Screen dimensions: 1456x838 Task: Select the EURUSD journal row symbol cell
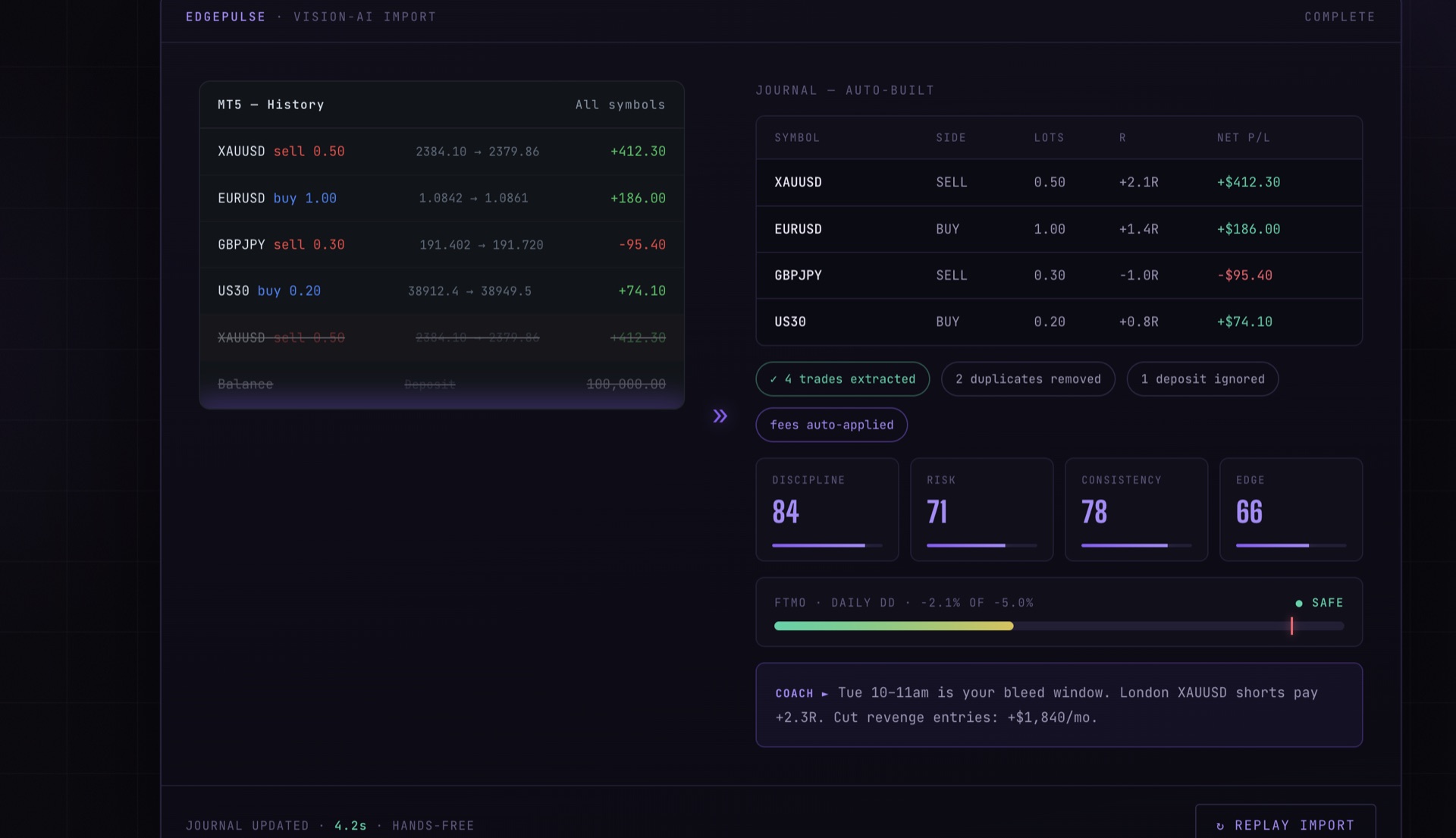pyautogui.click(x=798, y=229)
